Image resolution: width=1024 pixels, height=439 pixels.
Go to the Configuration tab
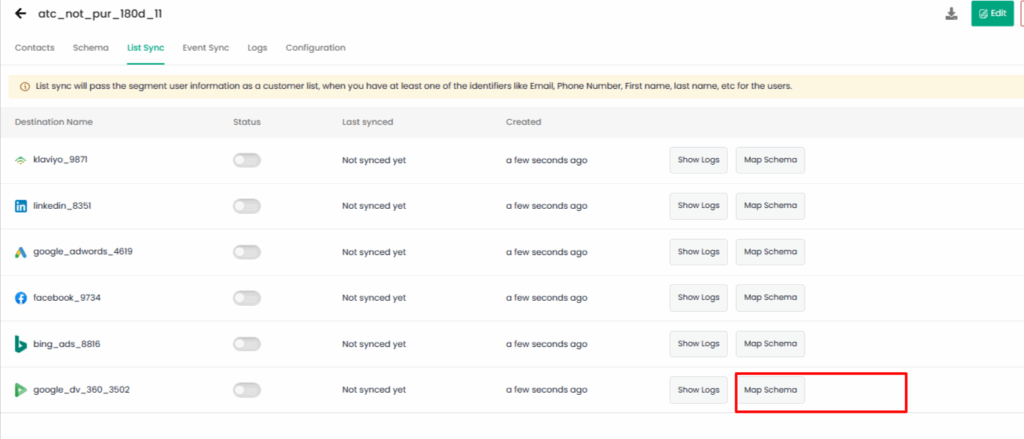point(315,48)
